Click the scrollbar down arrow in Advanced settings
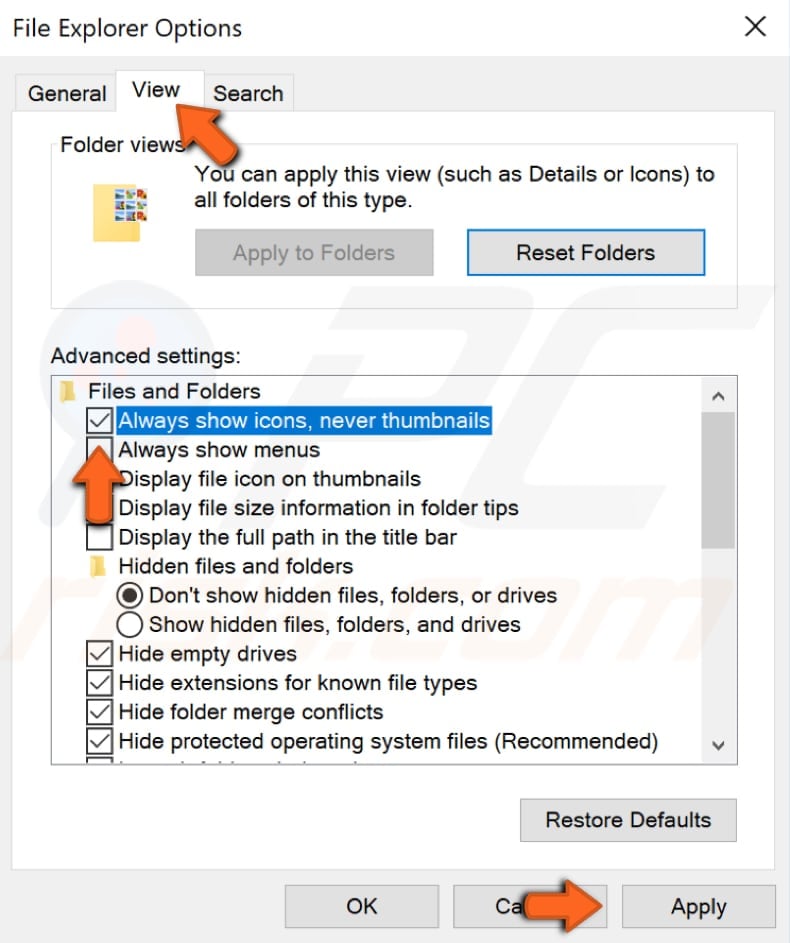The height and width of the screenshot is (943, 790). 719,745
